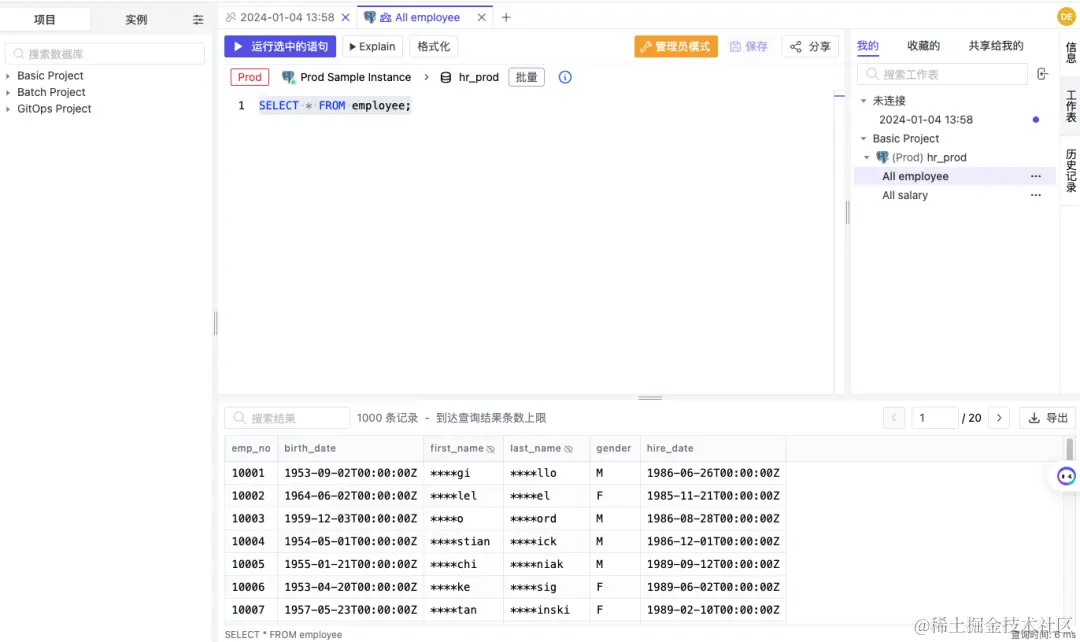The image size is (1080, 642).
Task: Expand the Basic Project tree node
Action: tap(8, 76)
